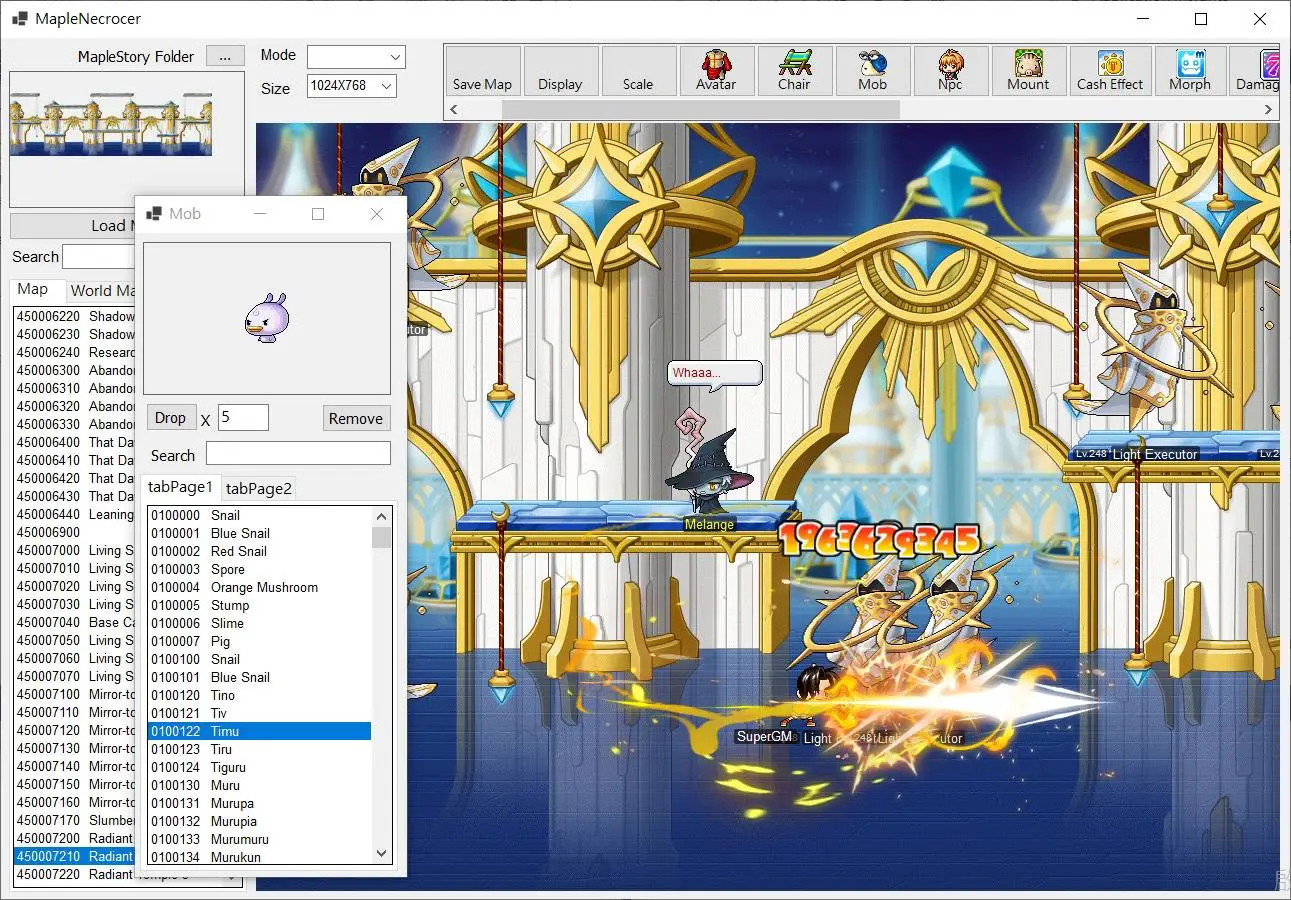Image resolution: width=1291 pixels, height=900 pixels.
Task: Click toolbar scroll left arrow
Action: coord(454,109)
